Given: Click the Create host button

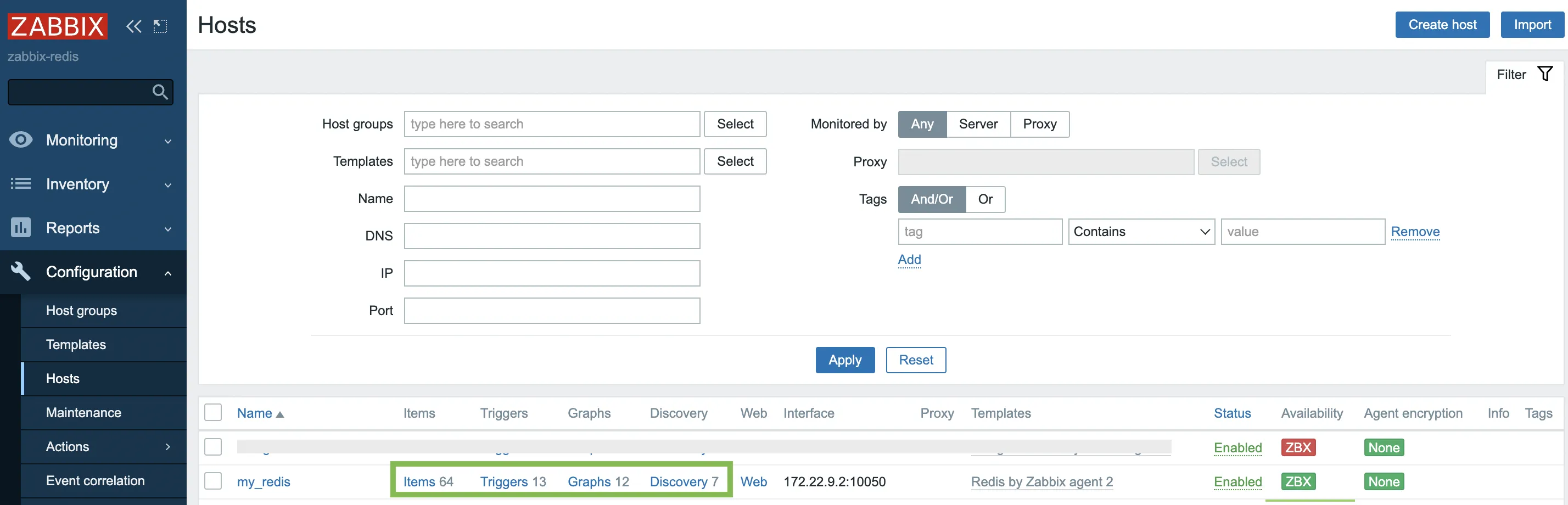Looking at the screenshot, I should pyautogui.click(x=1441, y=25).
